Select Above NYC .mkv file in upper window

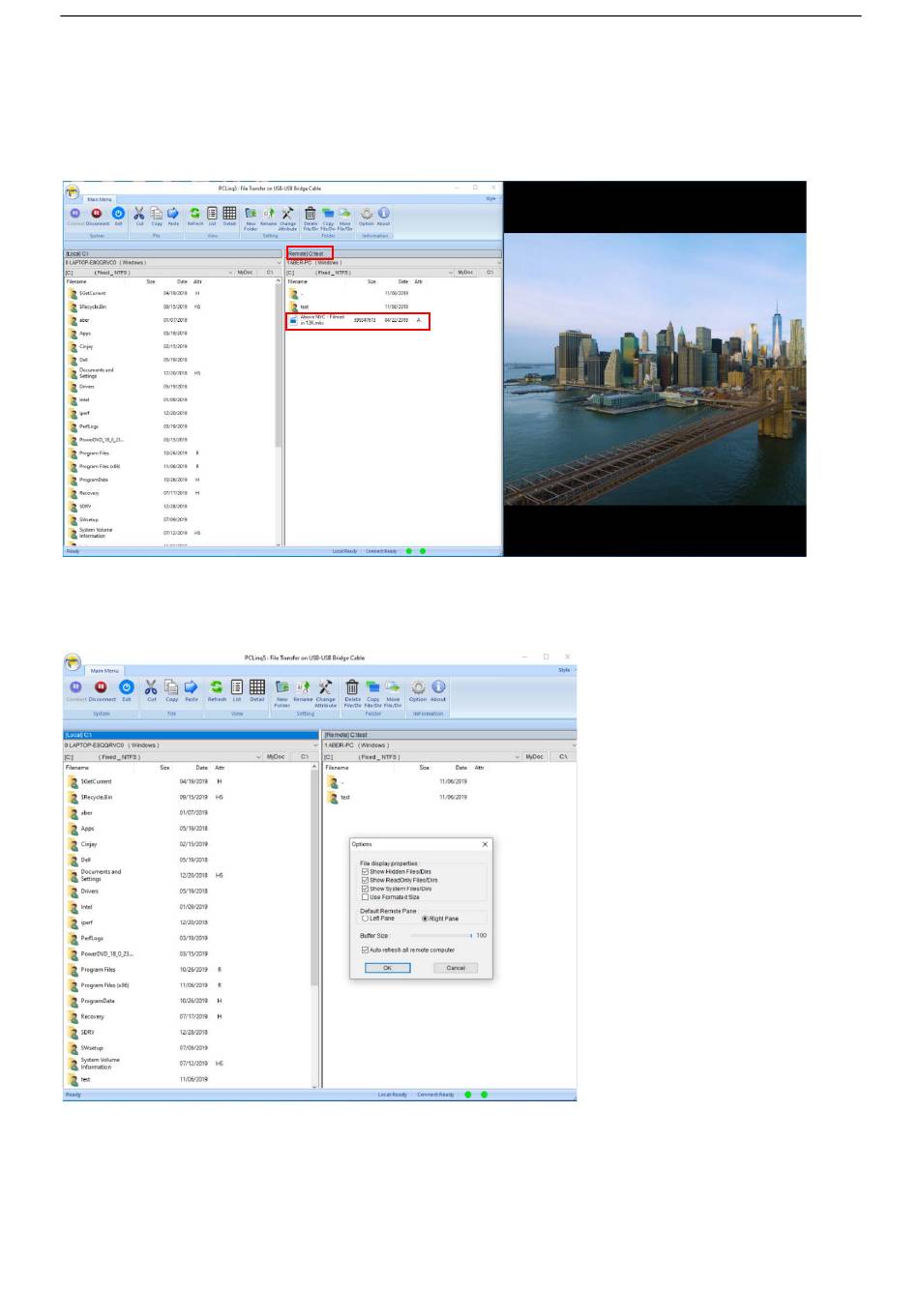356,320
